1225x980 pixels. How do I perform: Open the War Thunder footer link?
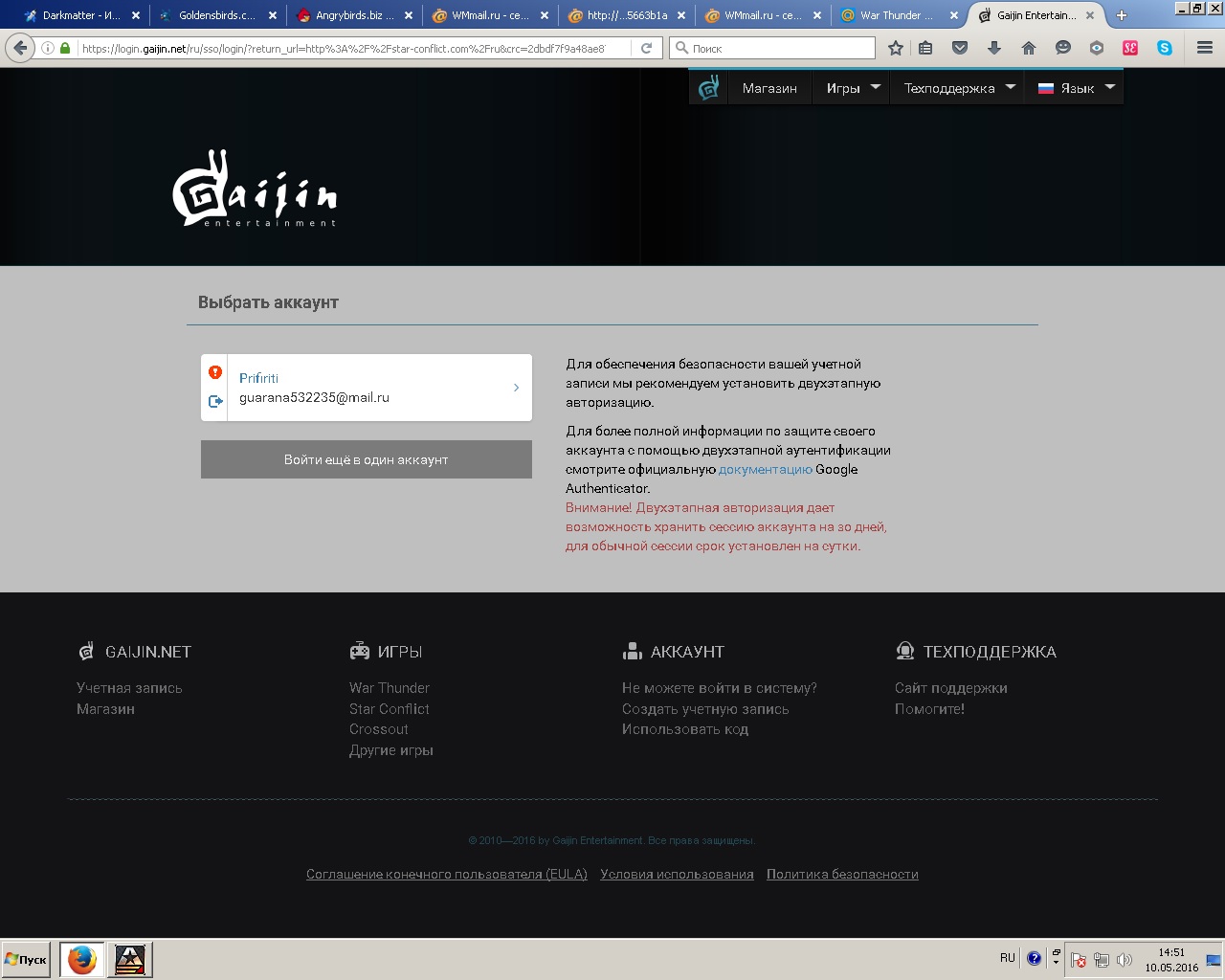(390, 688)
